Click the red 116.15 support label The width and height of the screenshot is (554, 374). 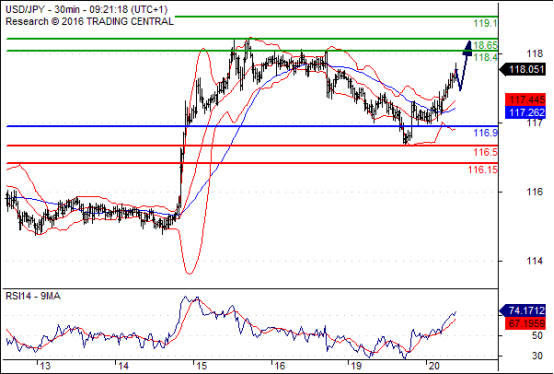[483, 170]
